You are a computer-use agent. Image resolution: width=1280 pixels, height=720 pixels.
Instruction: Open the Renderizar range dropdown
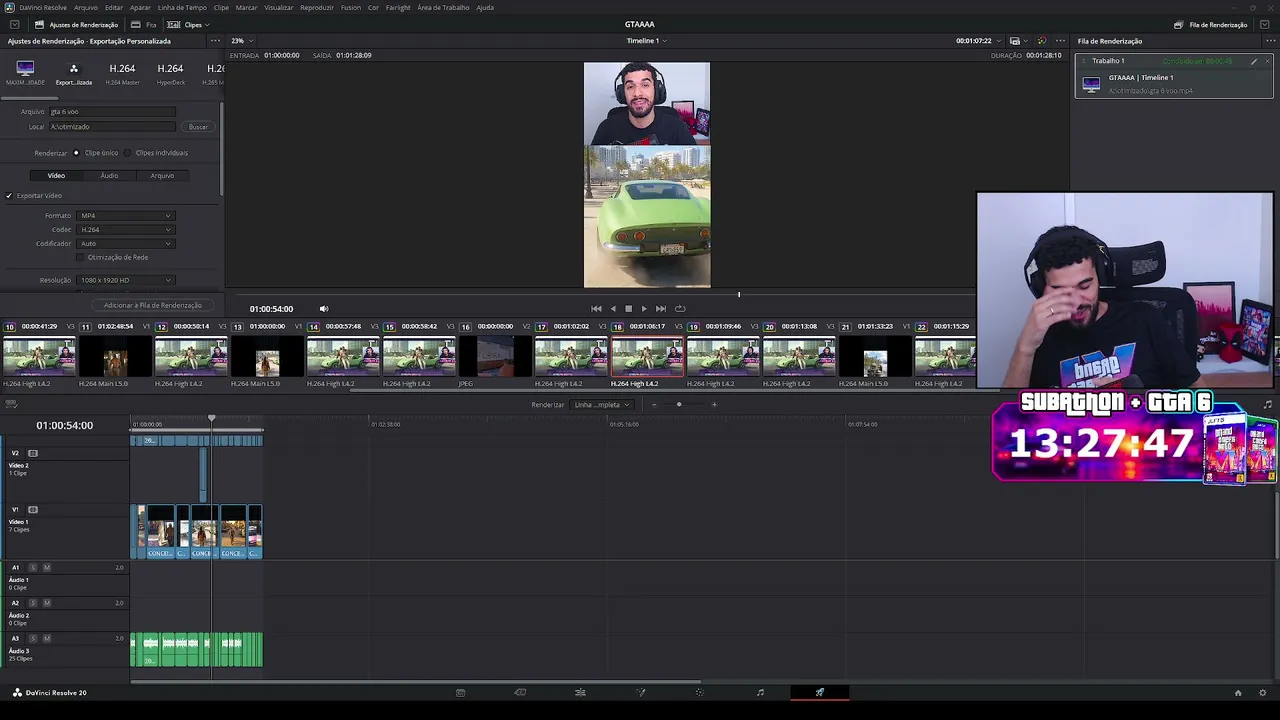602,405
